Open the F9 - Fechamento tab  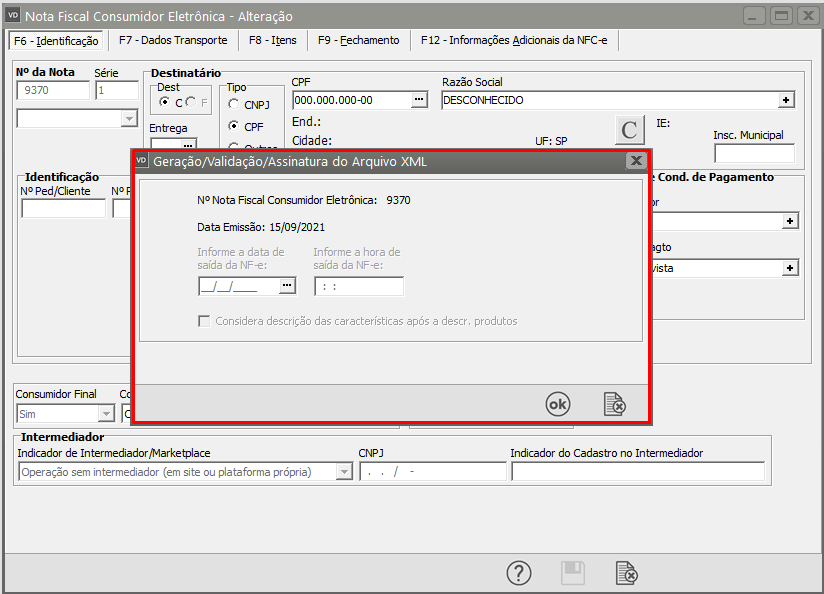(358, 40)
